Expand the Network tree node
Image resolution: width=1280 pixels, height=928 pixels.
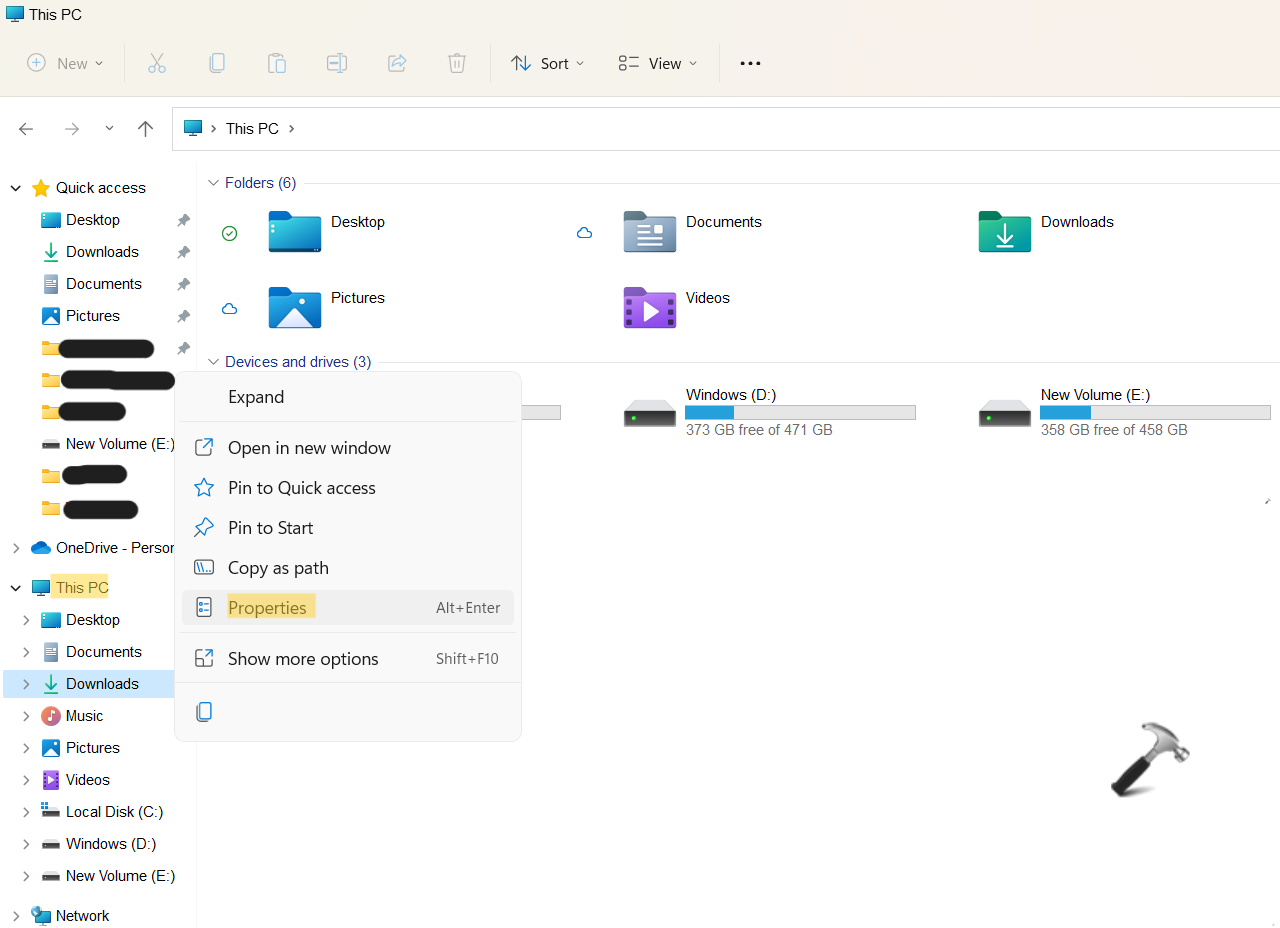(x=16, y=916)
